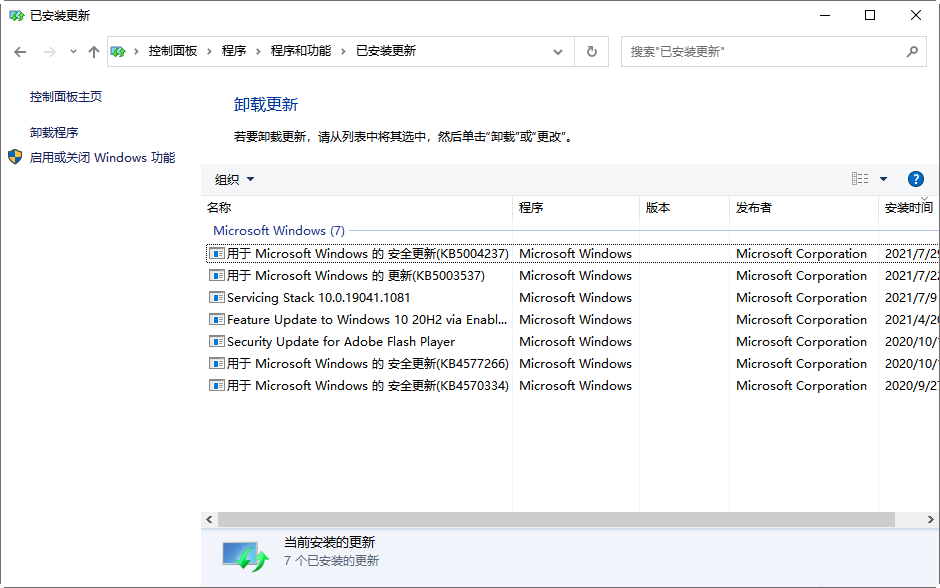
Task: Open the address bar dropdown chevron
Action: [559, 51]
